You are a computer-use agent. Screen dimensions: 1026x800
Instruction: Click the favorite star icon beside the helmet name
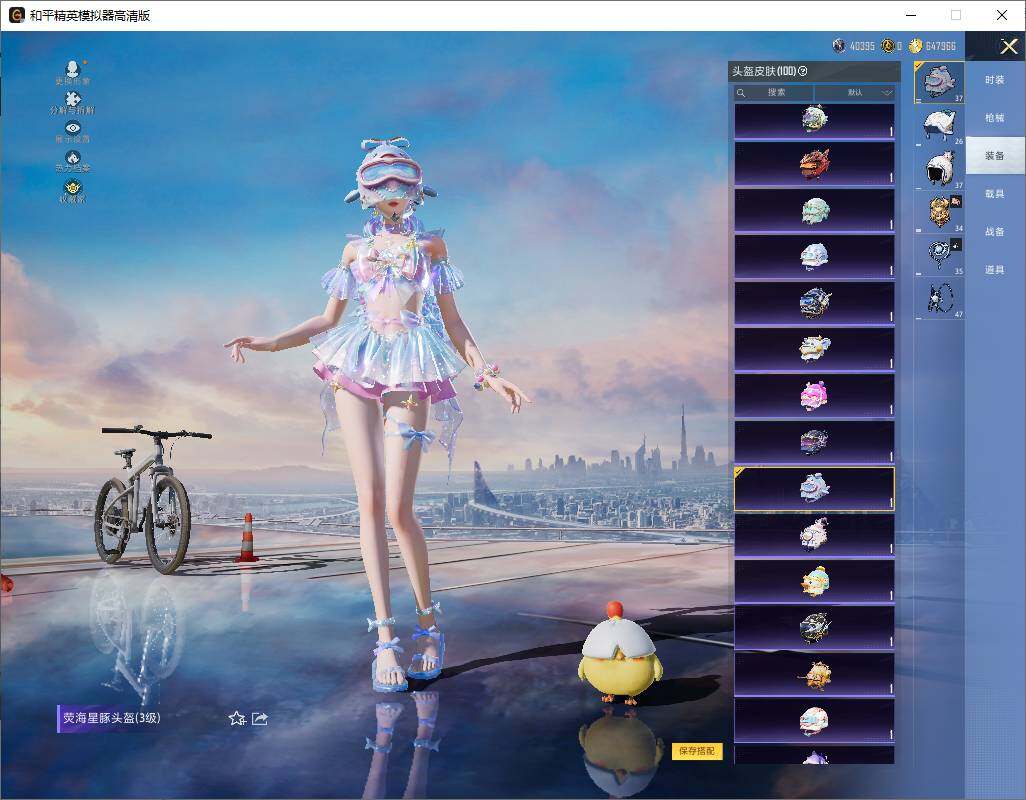point(237,718)
